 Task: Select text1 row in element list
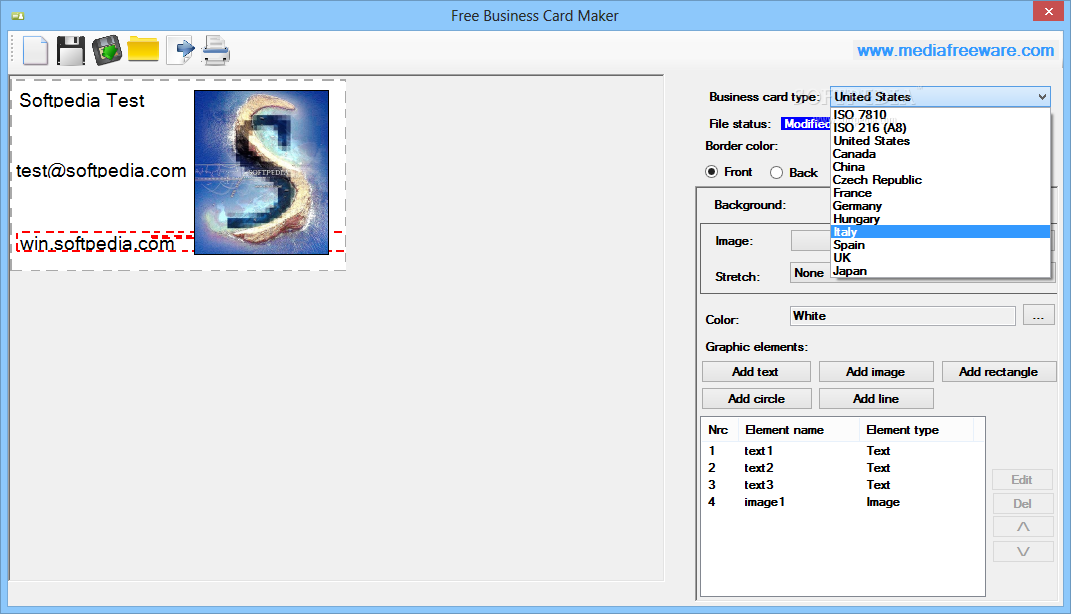tap(843, 451)
